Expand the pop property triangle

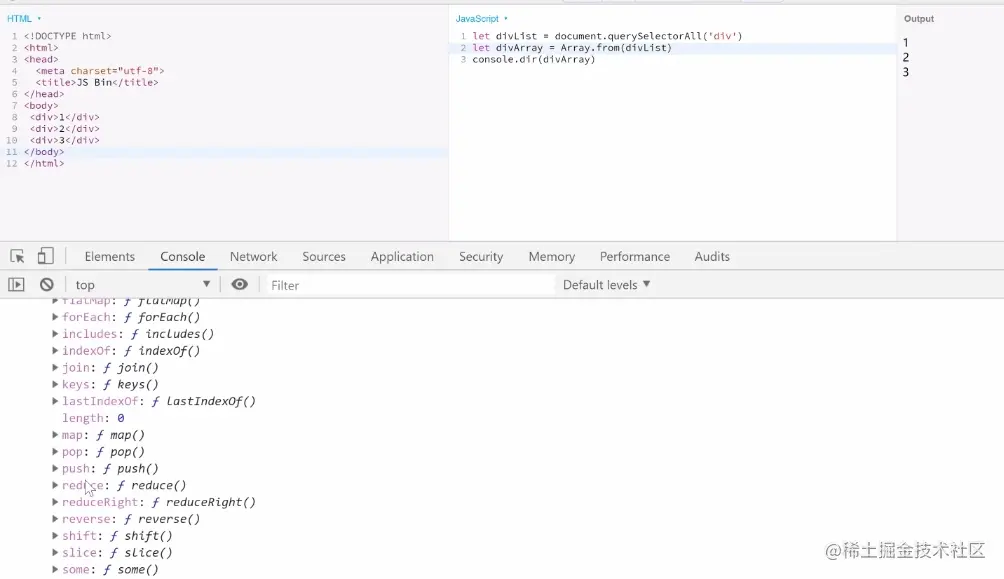click(x=55, y=452)
